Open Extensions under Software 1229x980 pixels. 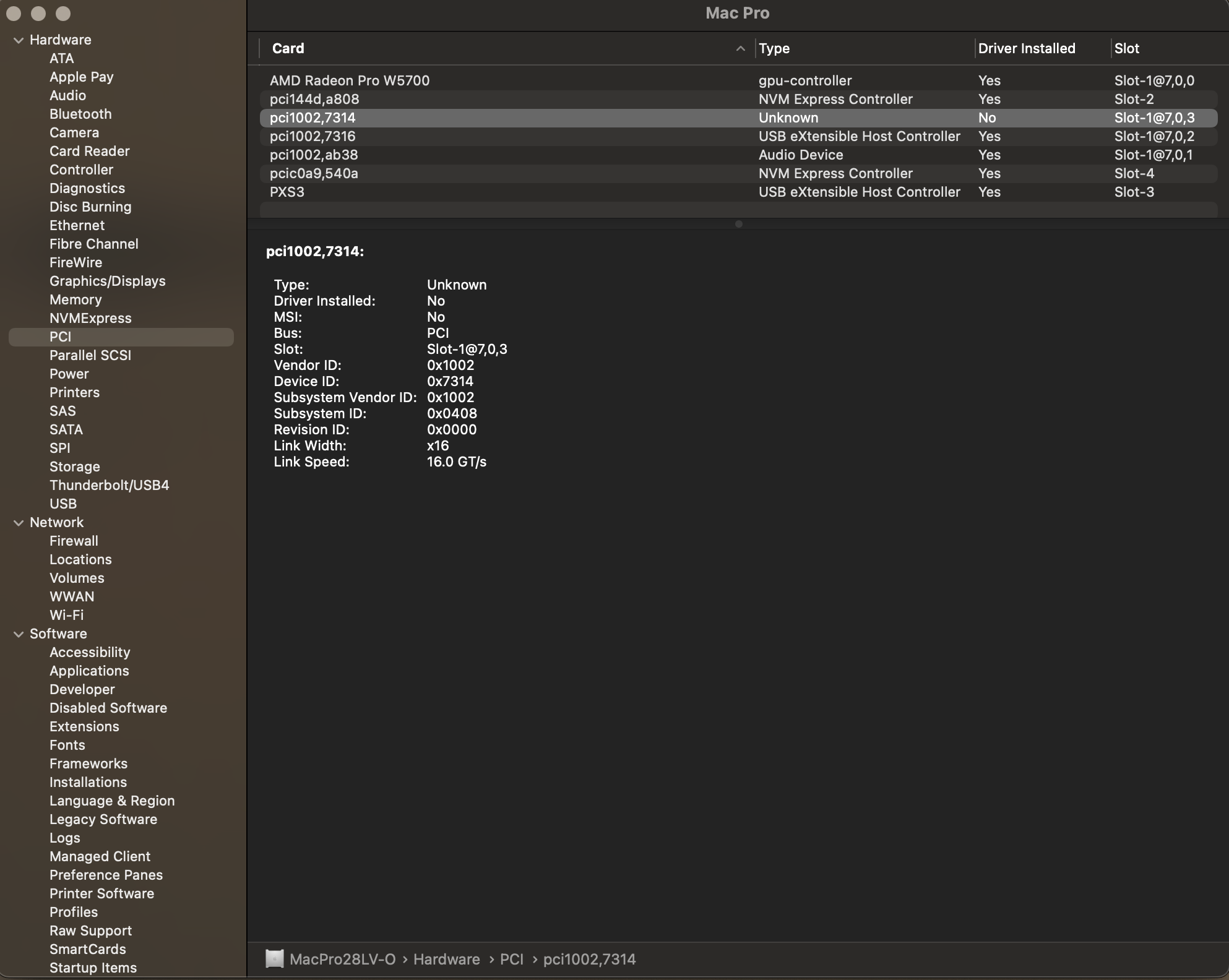tap(84, 726)
